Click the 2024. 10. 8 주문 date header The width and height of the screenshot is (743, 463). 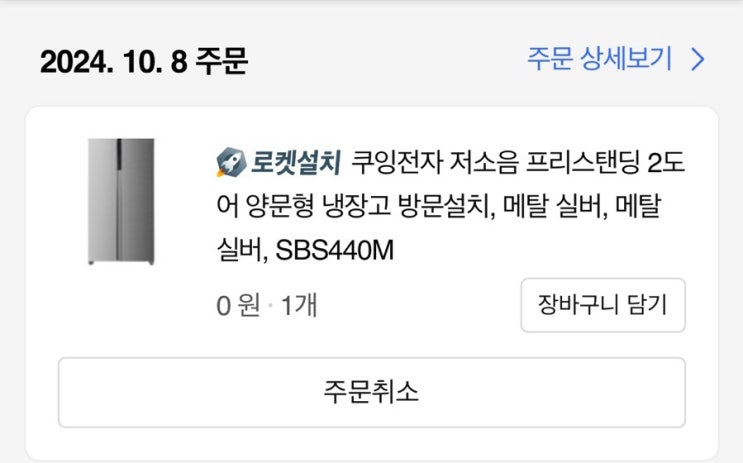pos(144,62)
